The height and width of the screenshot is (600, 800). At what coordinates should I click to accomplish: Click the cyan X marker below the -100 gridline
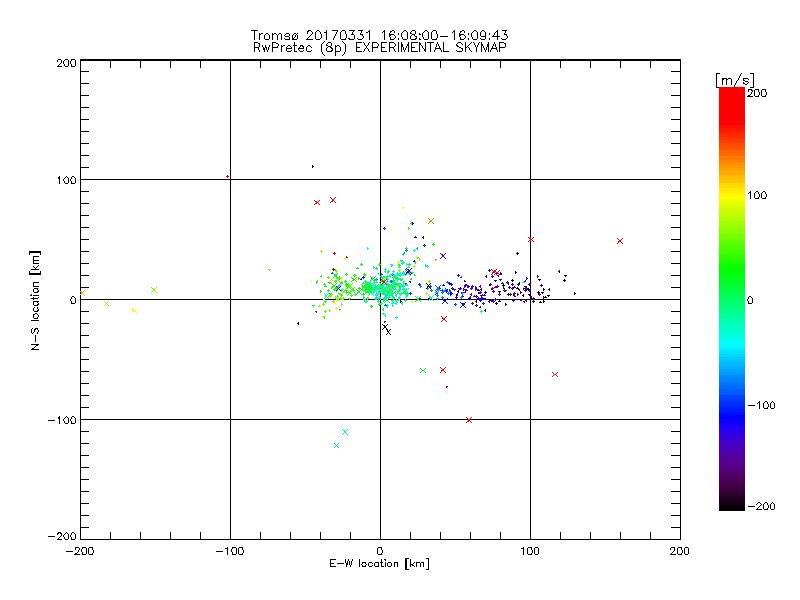click(345, 432)
